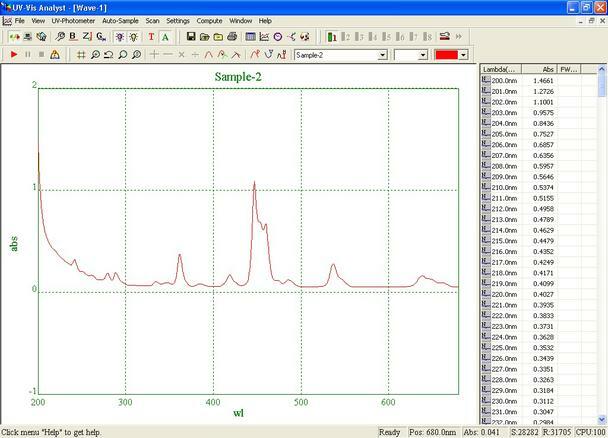Viewport: 608px width, 438px height.
Task: Click the Print icon
Action: (232, 37)
